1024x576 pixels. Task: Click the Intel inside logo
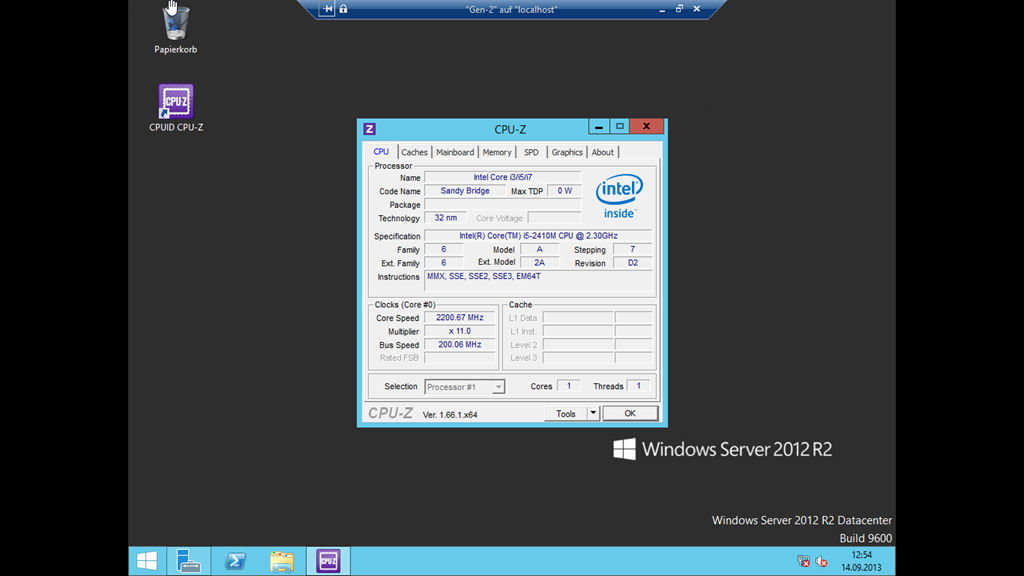point(618,196)
